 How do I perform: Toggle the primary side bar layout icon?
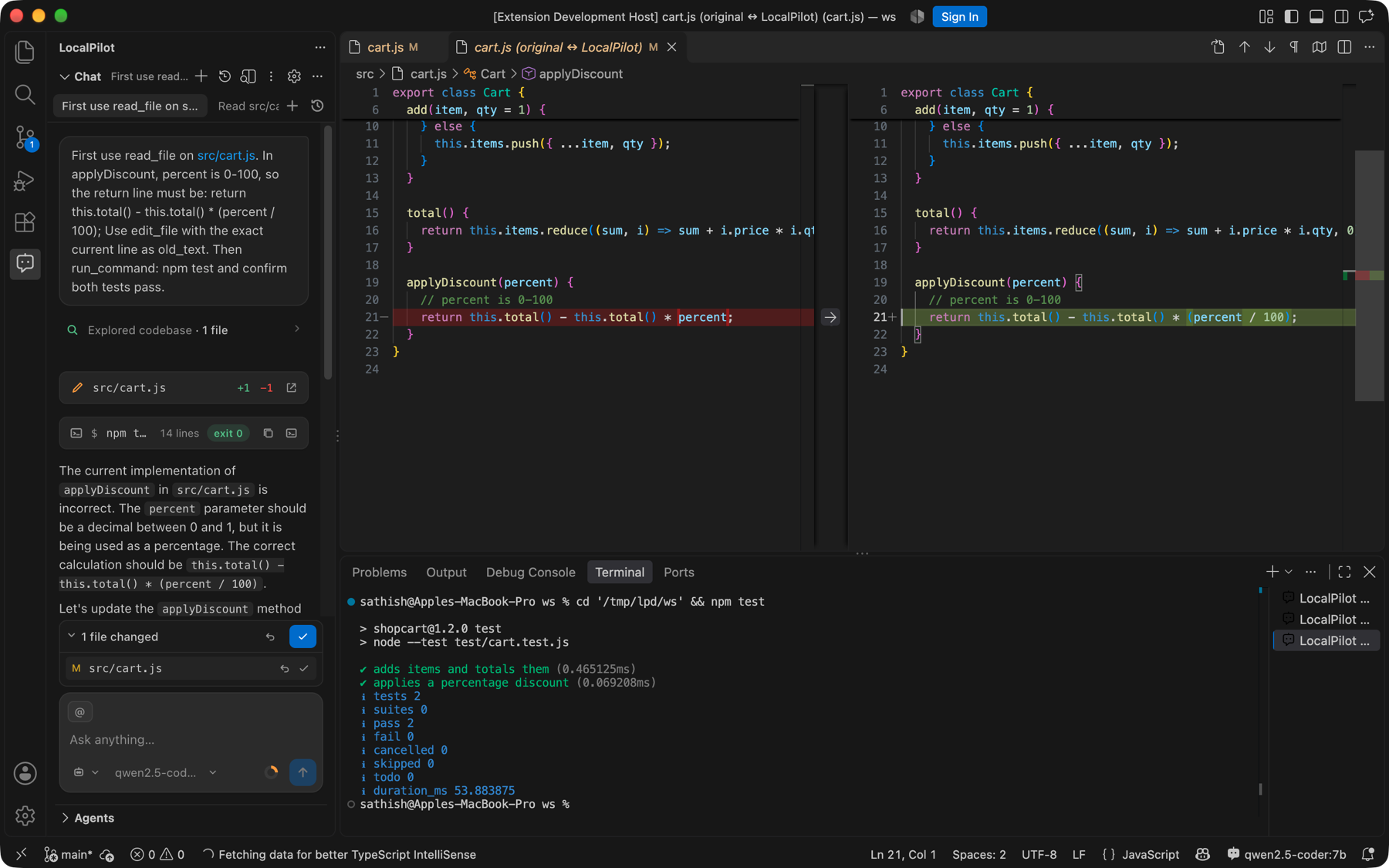(1291, 16)
